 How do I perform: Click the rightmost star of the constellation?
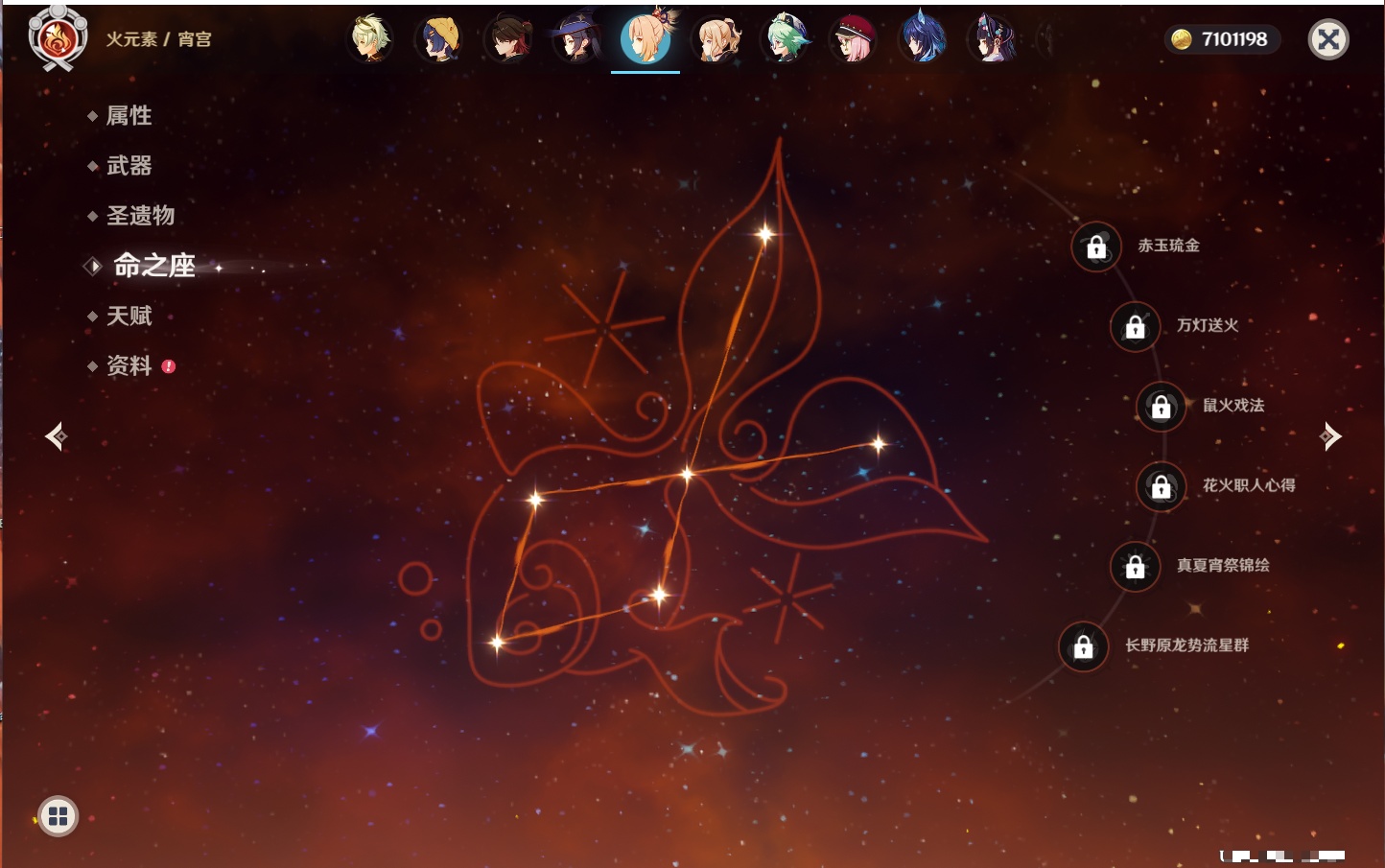(x=879, y=443)
